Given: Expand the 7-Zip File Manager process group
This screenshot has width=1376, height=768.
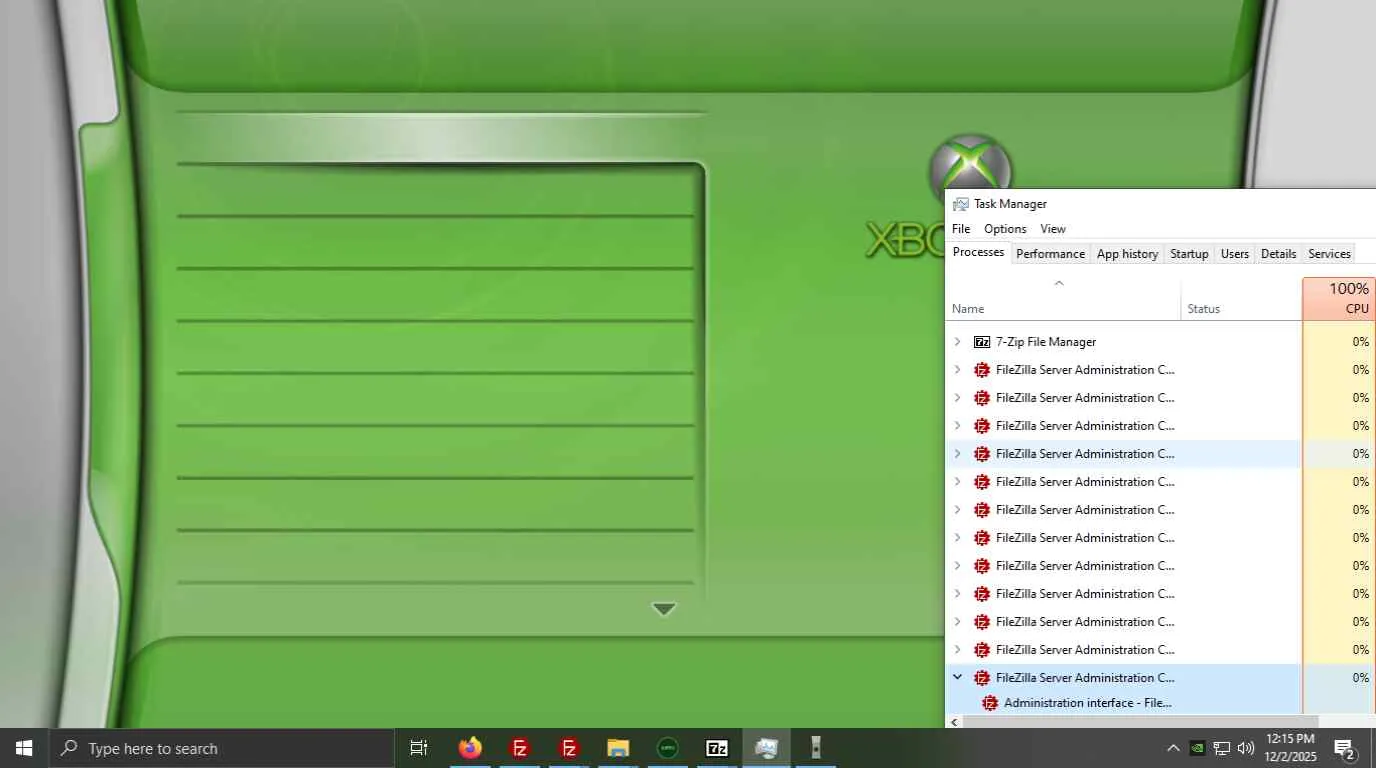Looking at the screenshot, I should coord(957,342).
